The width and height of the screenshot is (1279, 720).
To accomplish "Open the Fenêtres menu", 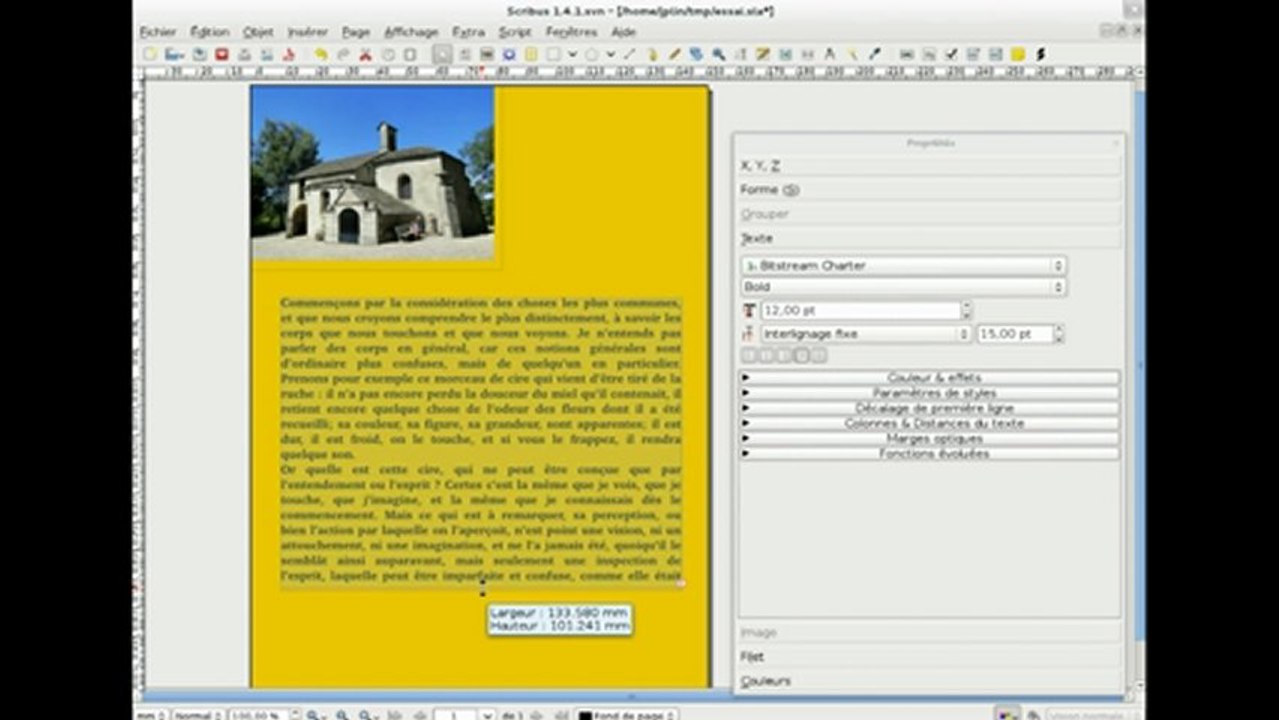I will pos(571,32).
